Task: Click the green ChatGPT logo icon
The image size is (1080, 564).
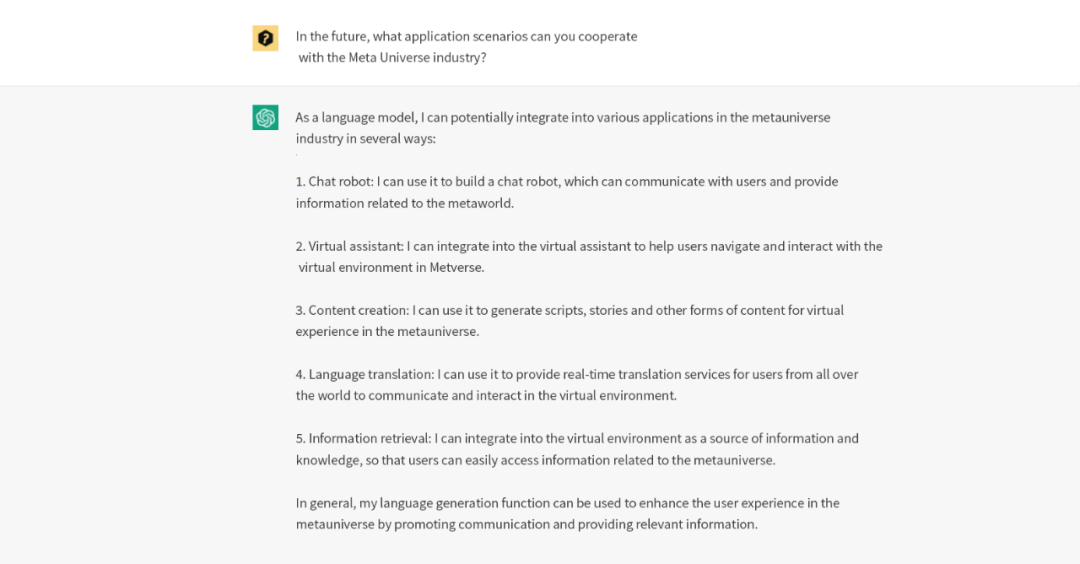Action: pyautogui.click(x=265, y=118)
